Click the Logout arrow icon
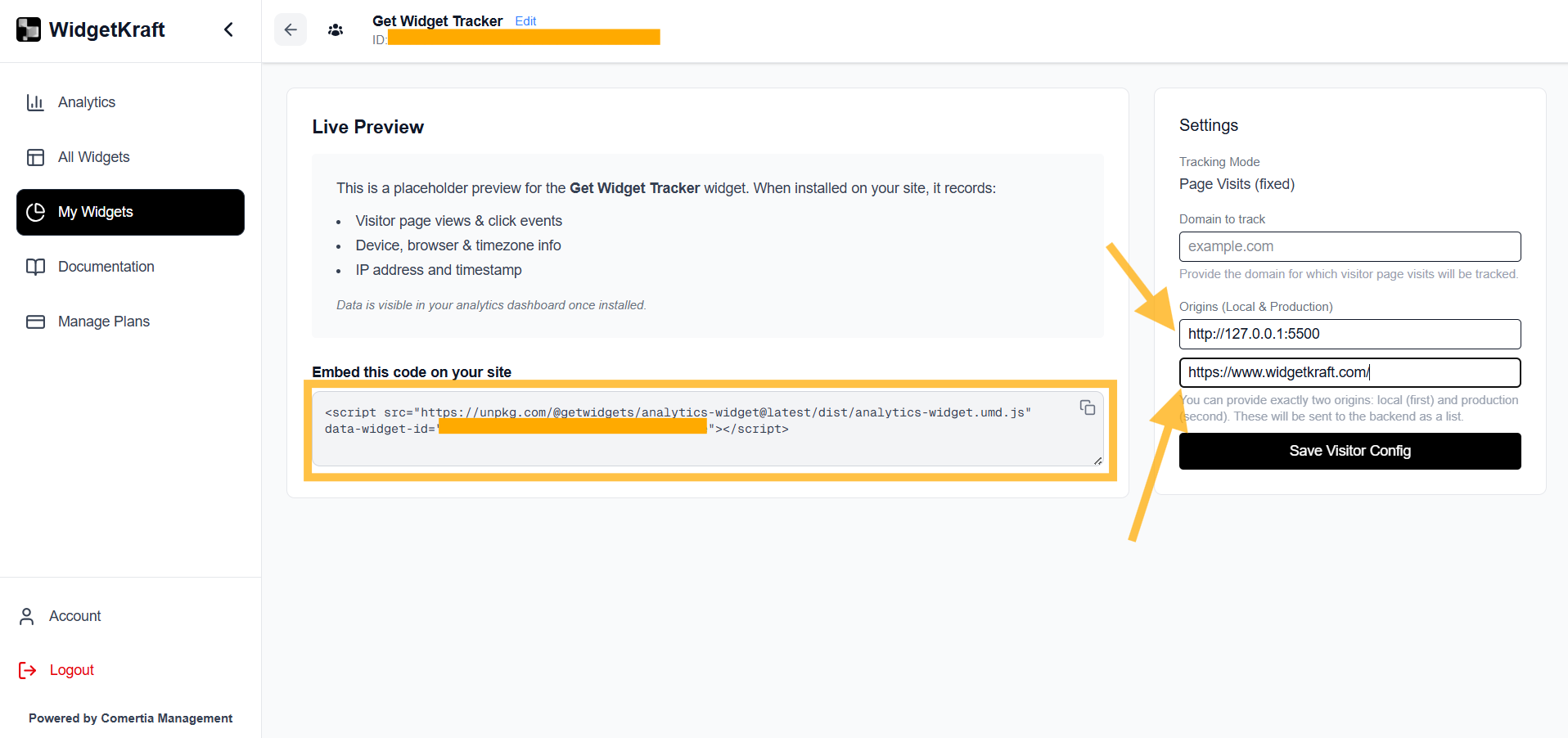 (x=28, y=670)
